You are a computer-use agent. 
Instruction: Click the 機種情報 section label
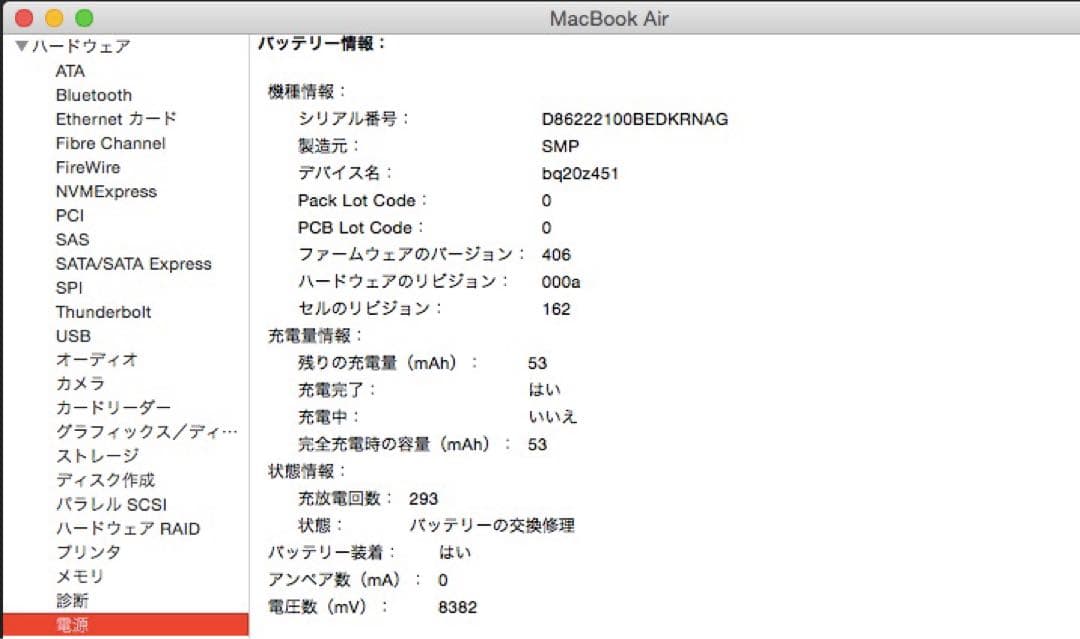click(x=307, y=92)
